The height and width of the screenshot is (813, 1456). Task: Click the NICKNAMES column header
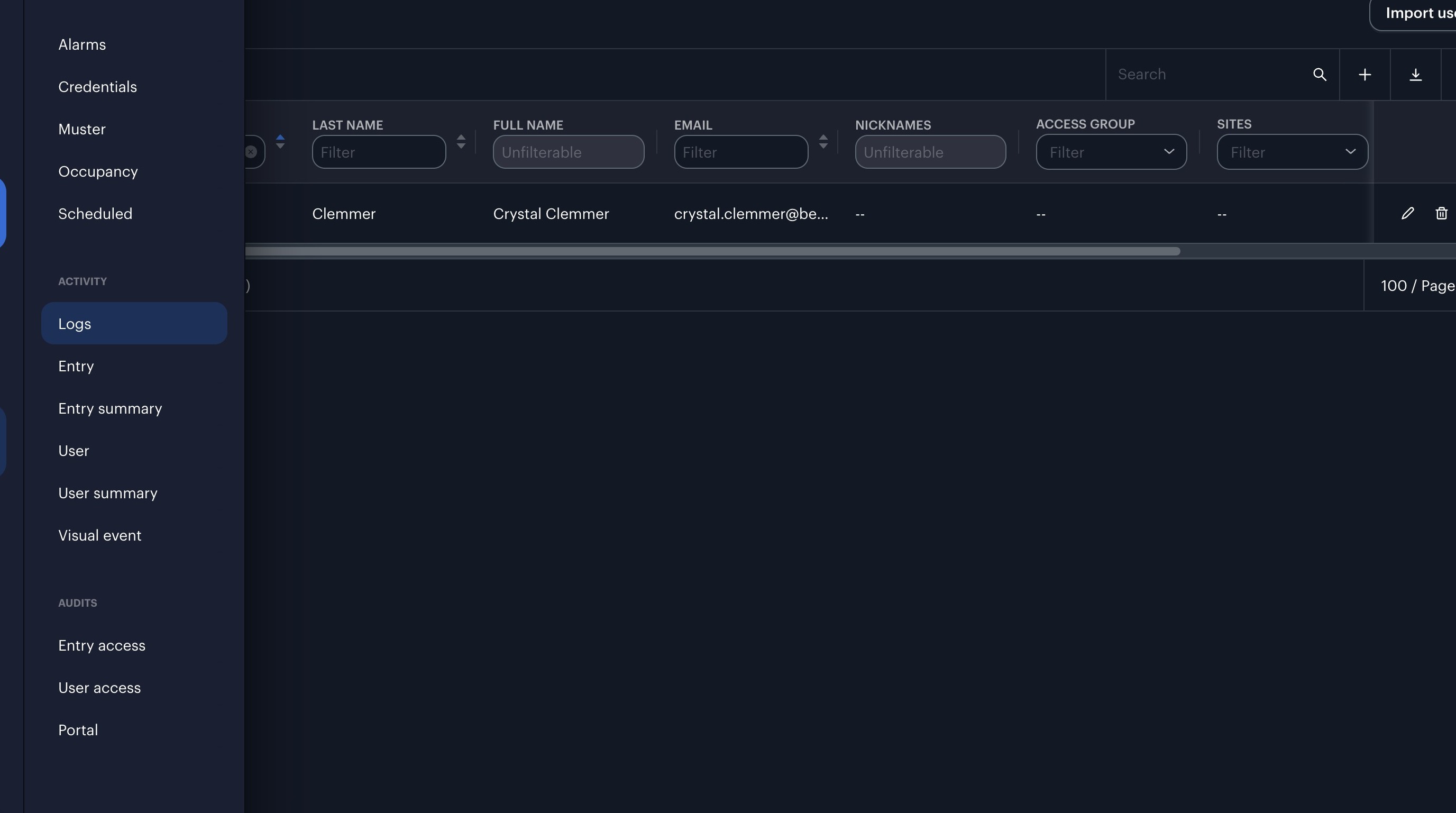point(893,125)
